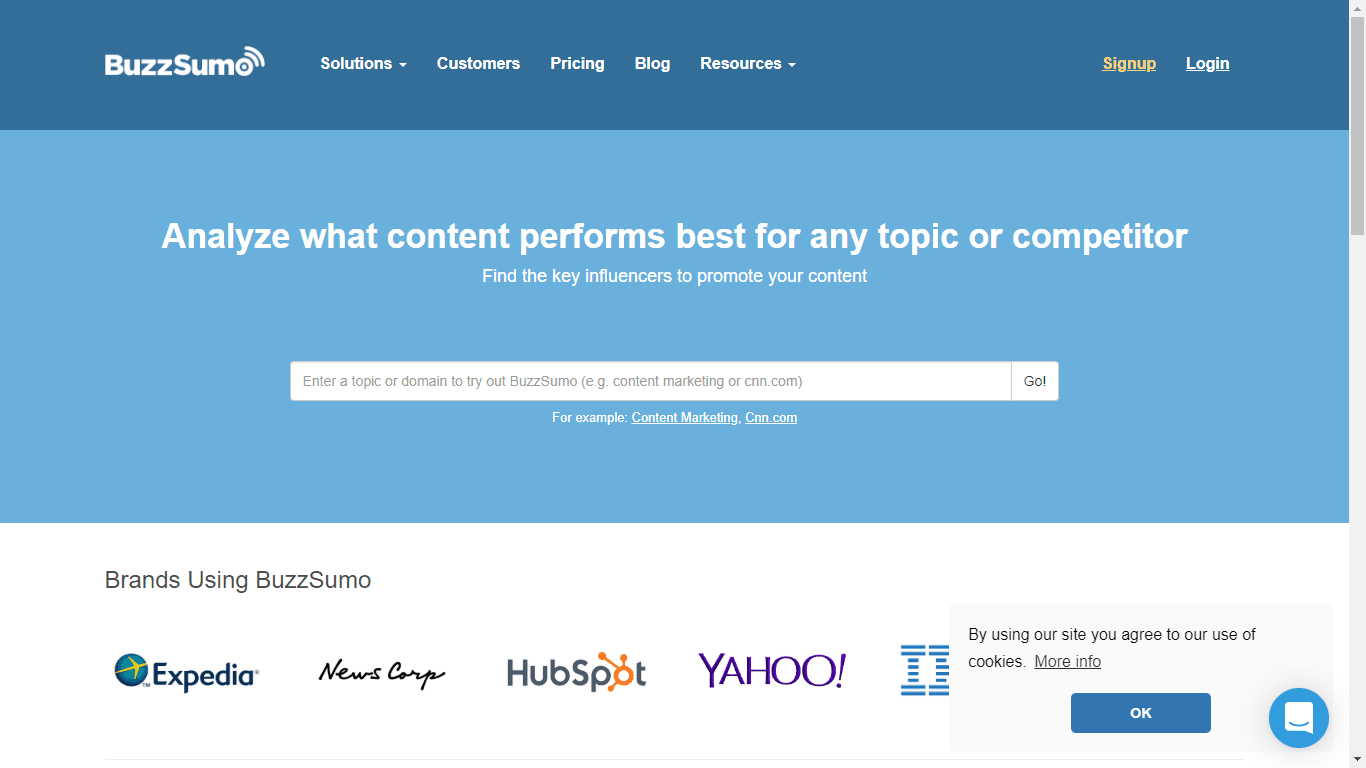
Task: Open the Blog from navigation
Action: pos(652,63)
